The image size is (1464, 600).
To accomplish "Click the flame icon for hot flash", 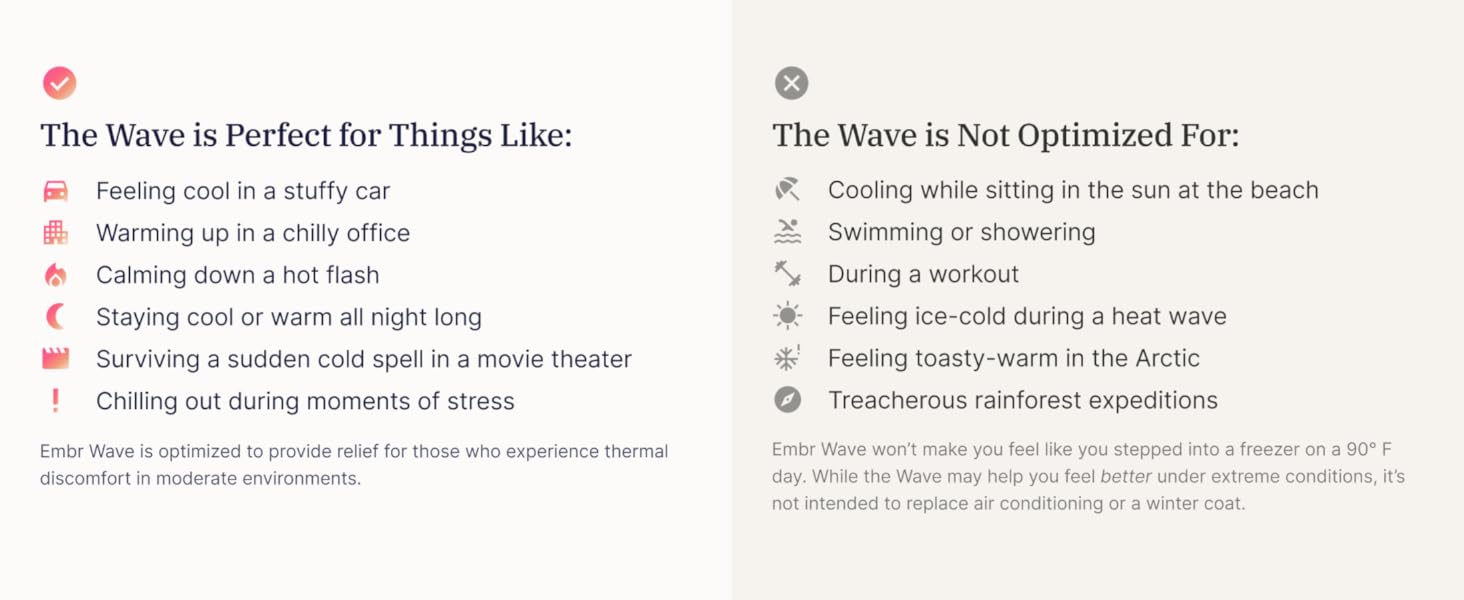I will [x=56, y=275].
